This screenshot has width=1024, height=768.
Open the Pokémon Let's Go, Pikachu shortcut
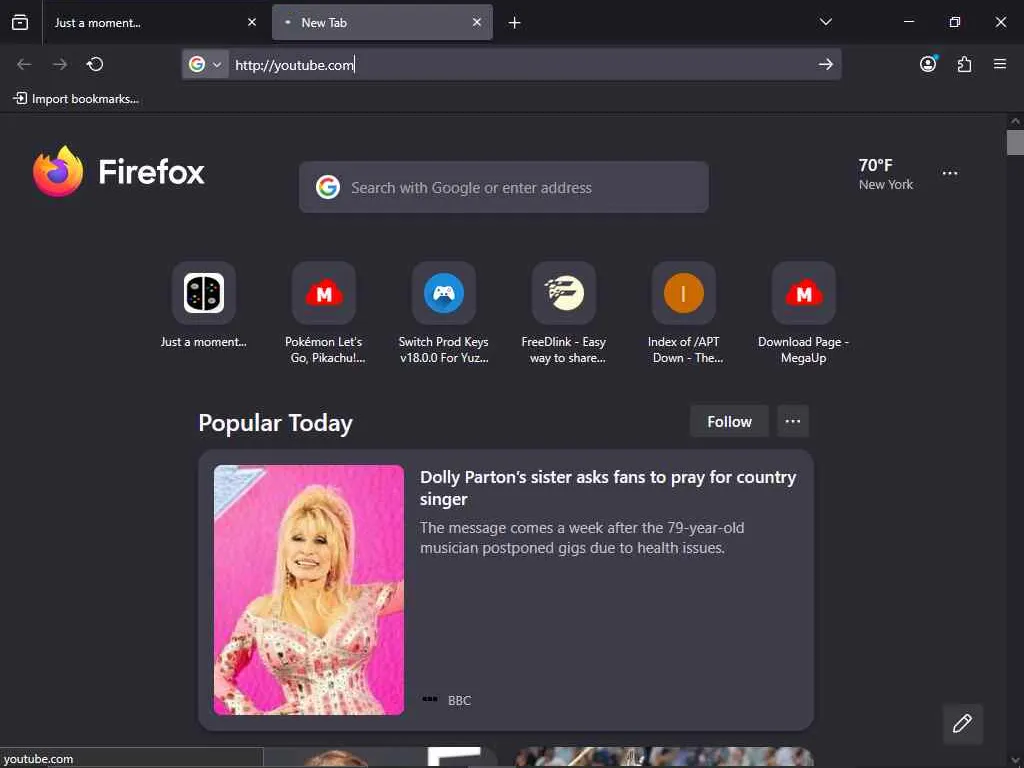324,313
